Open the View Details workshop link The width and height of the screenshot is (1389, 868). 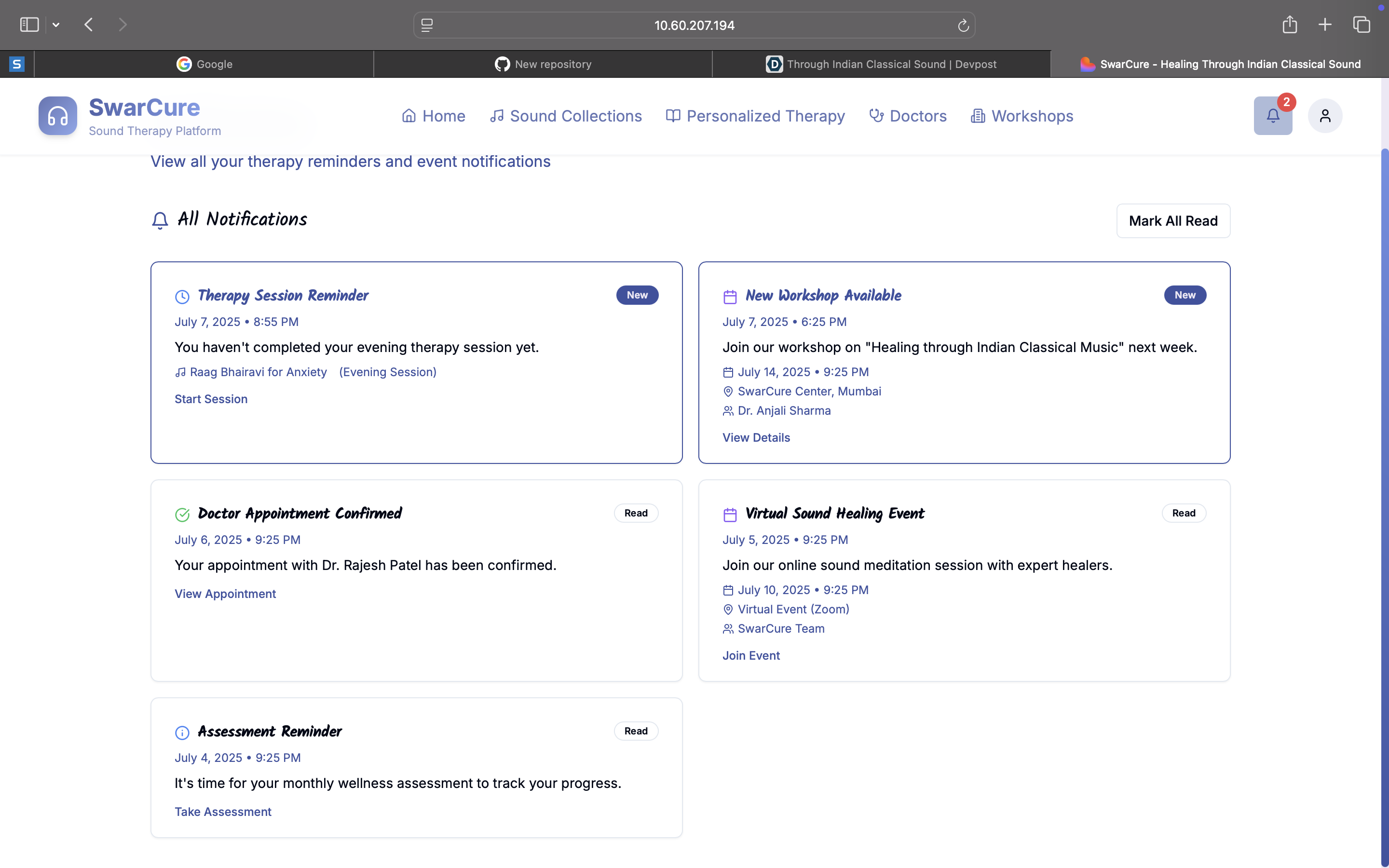pos(756,437)
